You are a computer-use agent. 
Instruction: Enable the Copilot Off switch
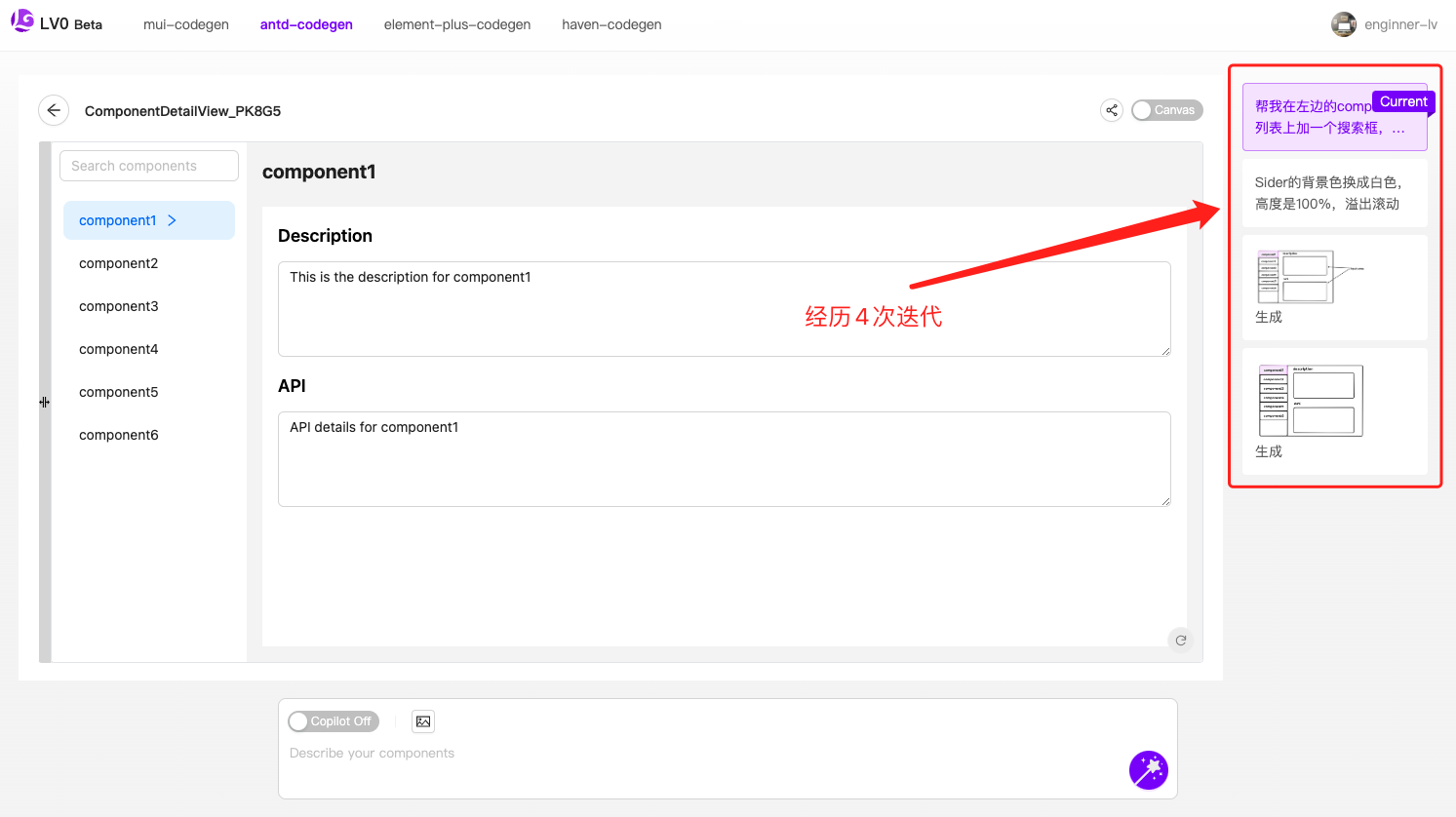coord(333,721)
